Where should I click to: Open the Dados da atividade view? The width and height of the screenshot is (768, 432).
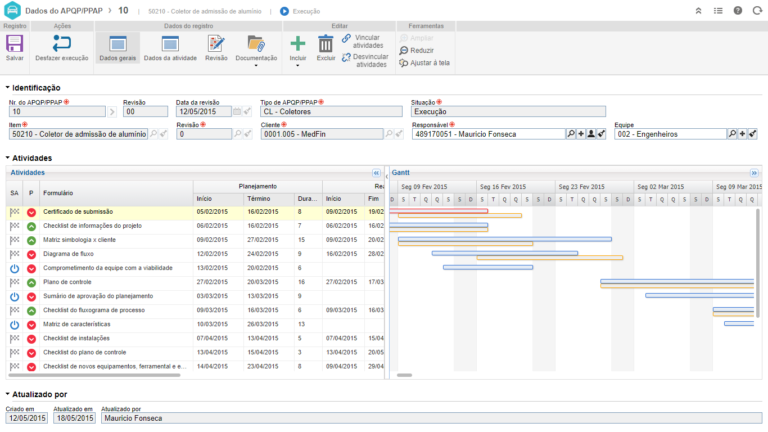tap(170, 44)
